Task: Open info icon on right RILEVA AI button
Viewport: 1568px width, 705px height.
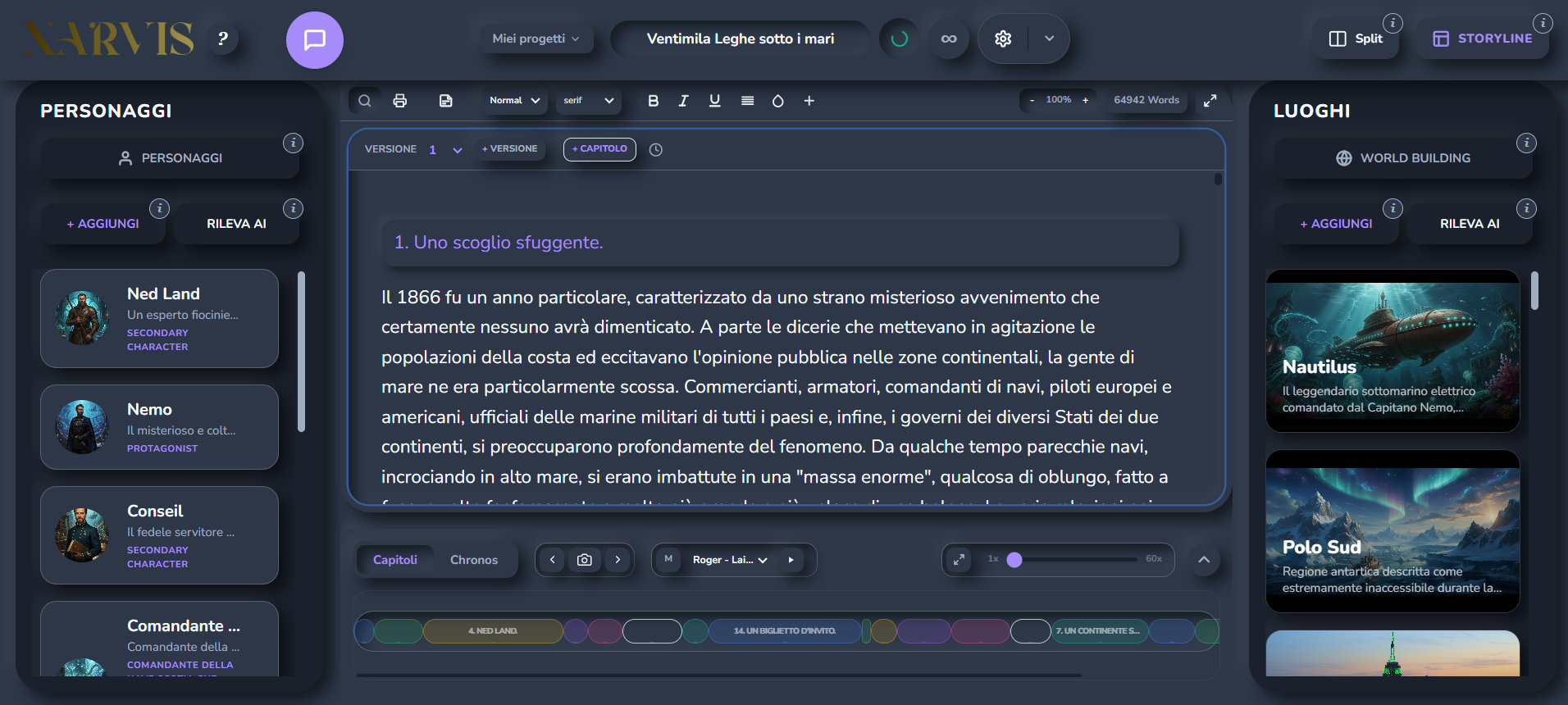Action: coord(1526,208)
